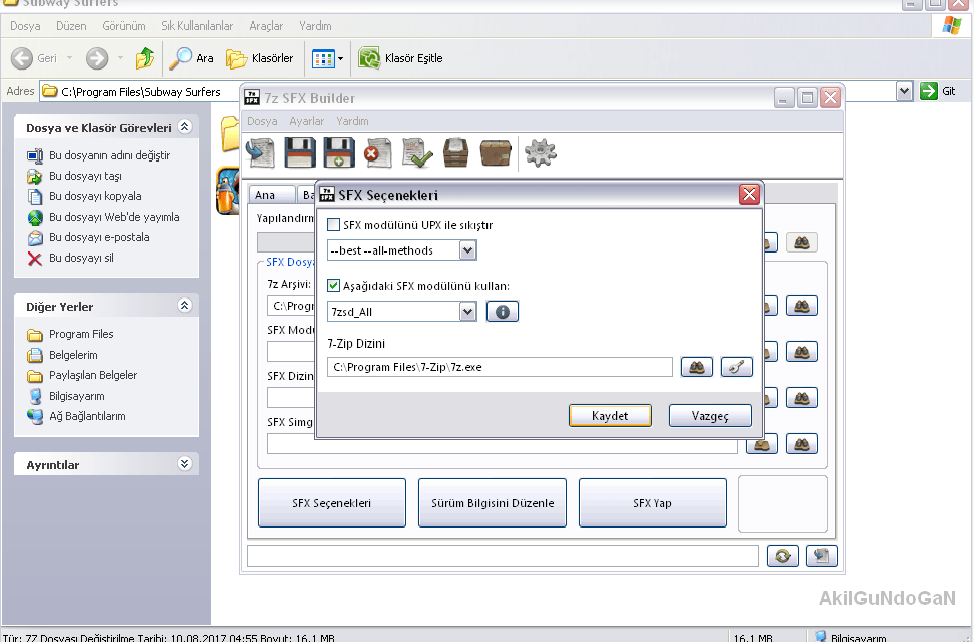Click the gear settings icon in the SFX Builder toolbar
The height and width of the screenshot is (642, 974).
[x=540, y=153]
